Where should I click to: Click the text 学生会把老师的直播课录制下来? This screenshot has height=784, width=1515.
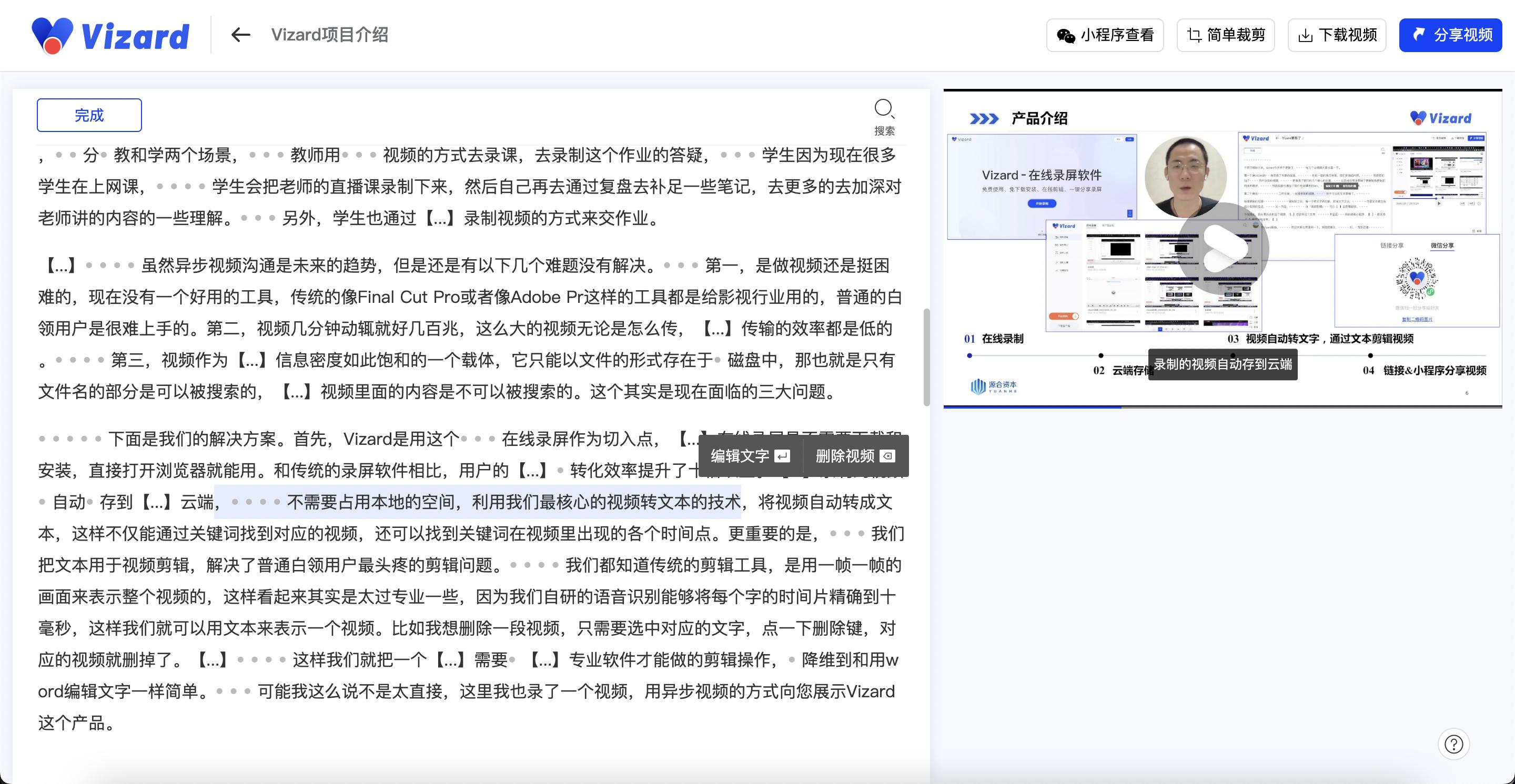click(330, 187)
